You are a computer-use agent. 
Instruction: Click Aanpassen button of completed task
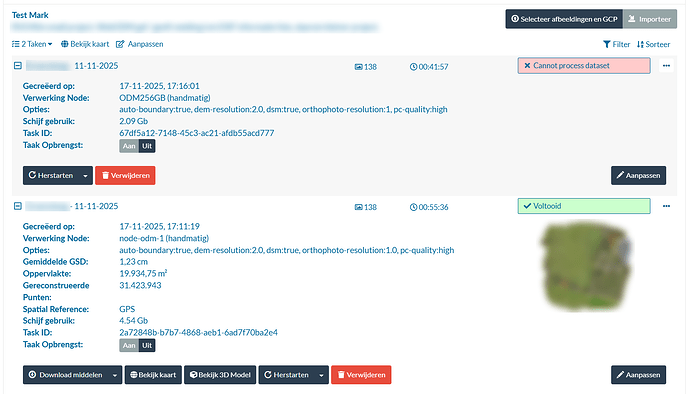coord(639,375)
